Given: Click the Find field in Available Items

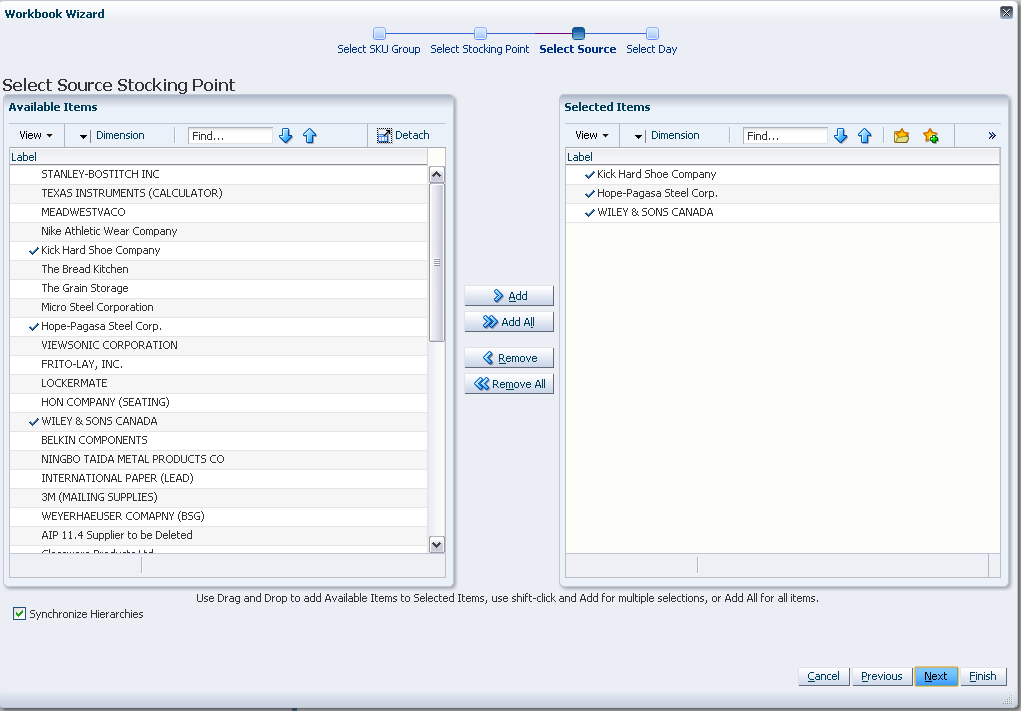Looking at the screenshot, I should [231, 135].
